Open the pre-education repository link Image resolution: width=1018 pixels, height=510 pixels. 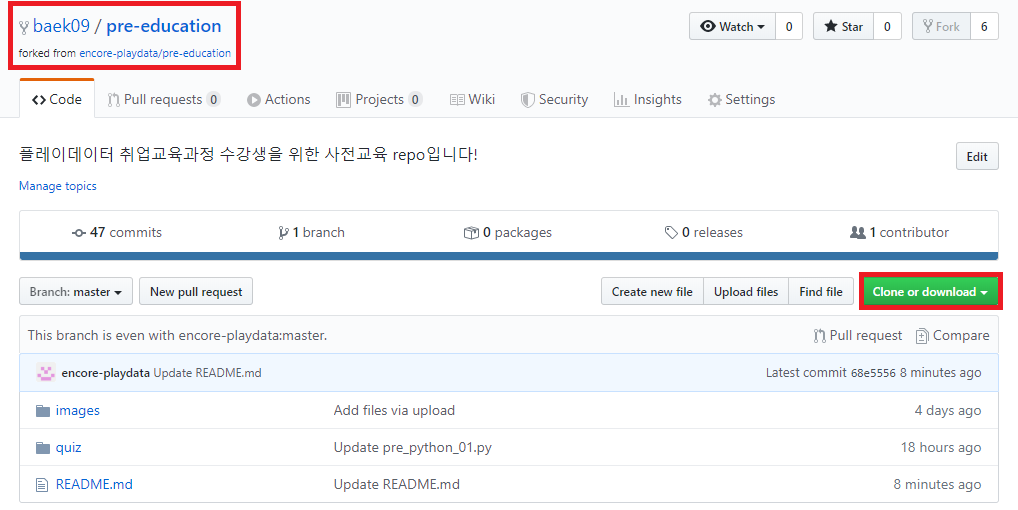coord(164,26)
